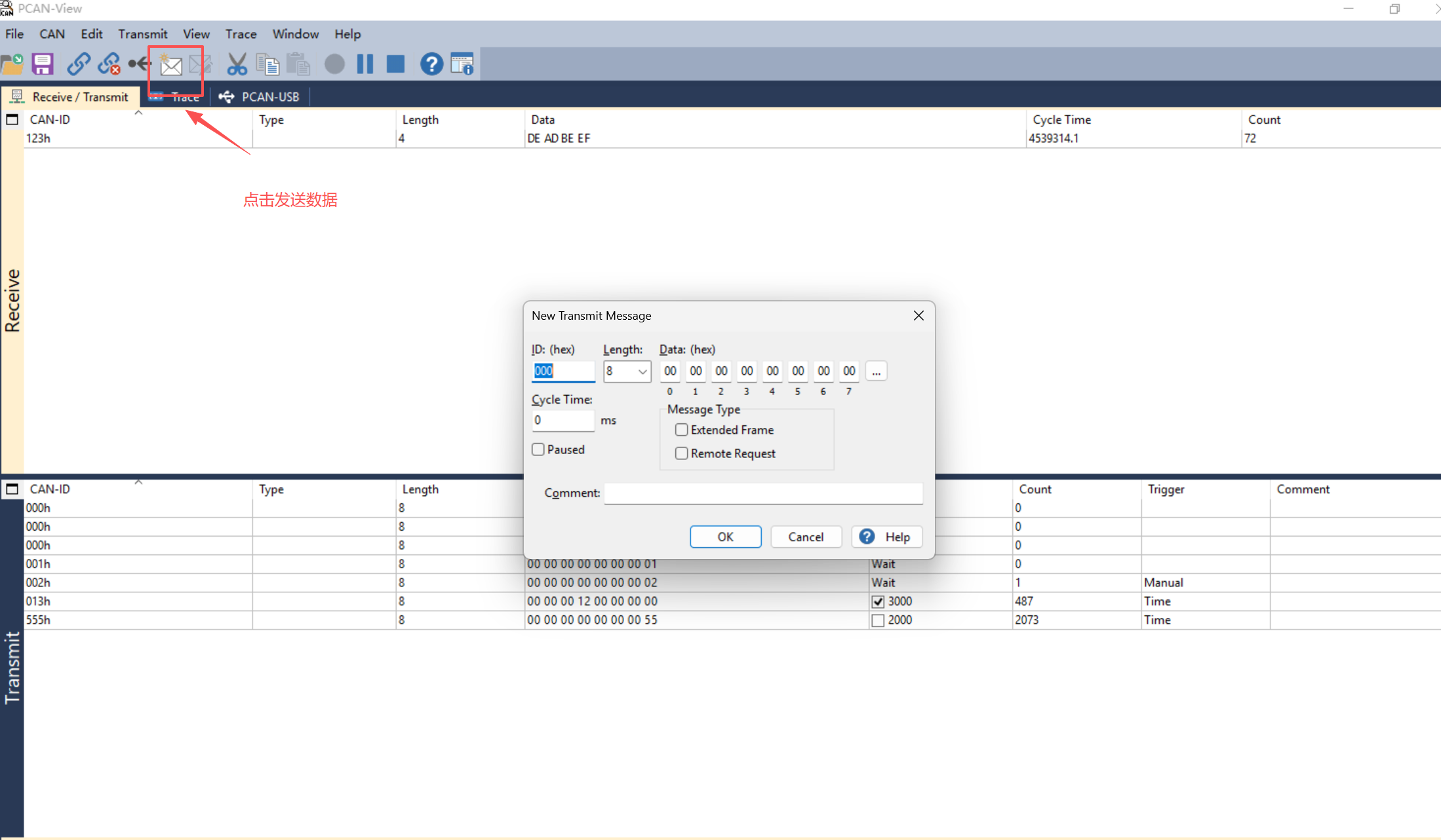Open the Window menu

(296, 34)
